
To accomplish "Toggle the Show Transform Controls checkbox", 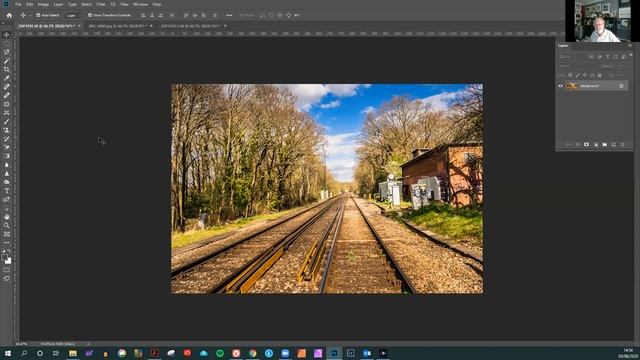I will point(90,15).
